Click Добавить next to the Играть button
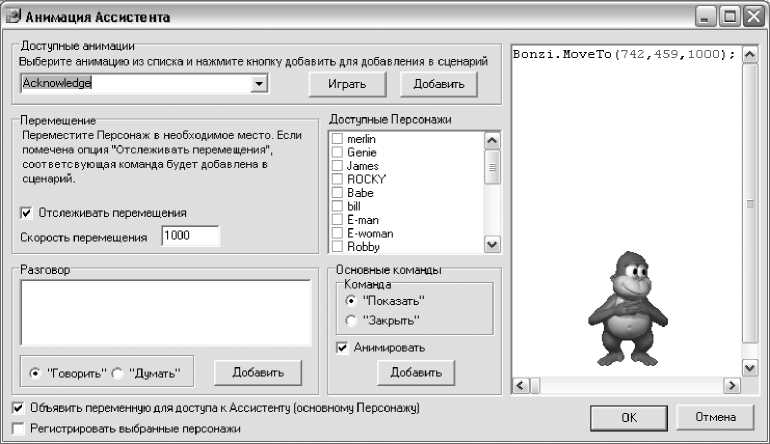This screenshot has width=770, height=444. 439,84
